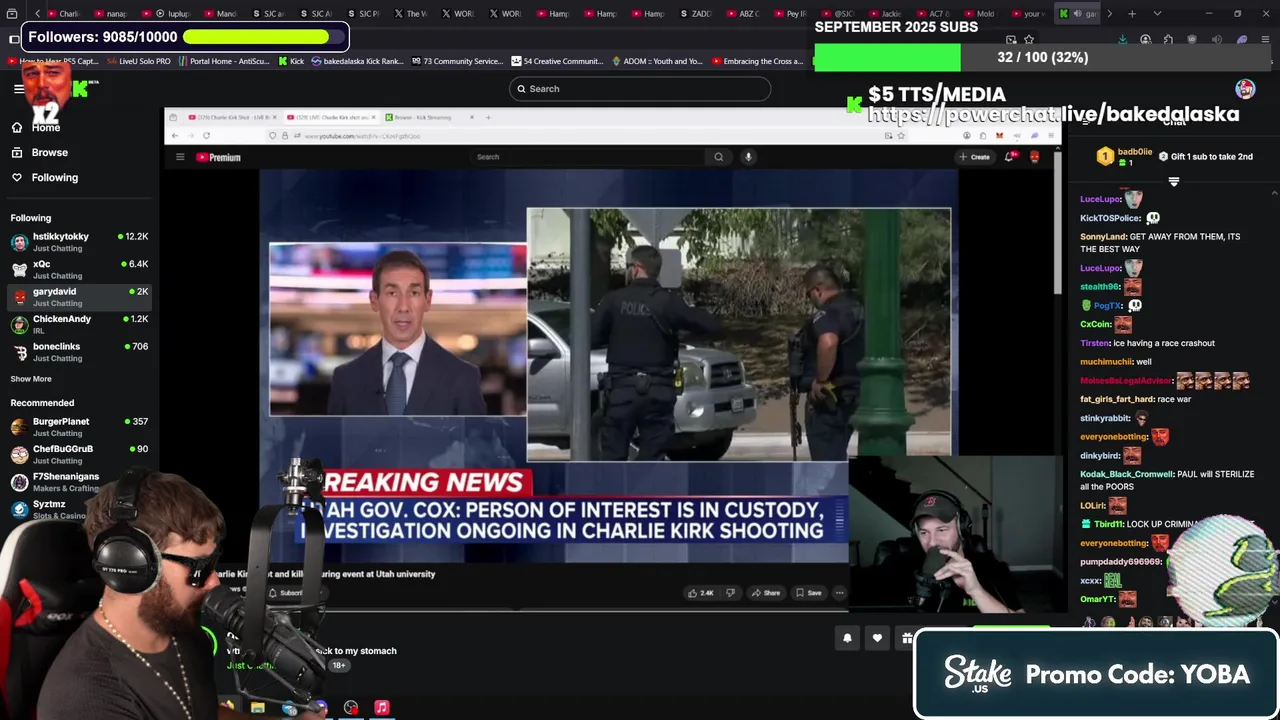This screenshot has height=720, width=1280.
Task: Open the LiveU Solo PRO bookmark
Action: click(x=138, y=61)
